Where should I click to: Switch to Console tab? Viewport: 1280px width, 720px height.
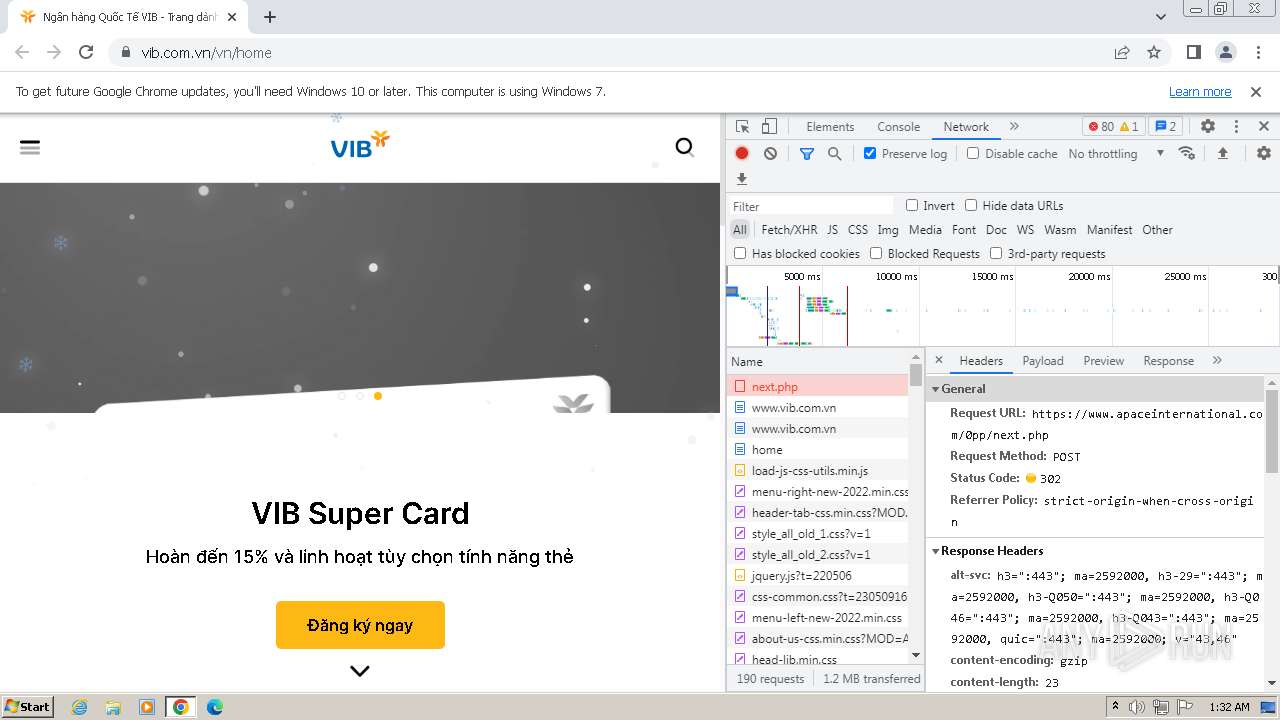click(898, 127)
